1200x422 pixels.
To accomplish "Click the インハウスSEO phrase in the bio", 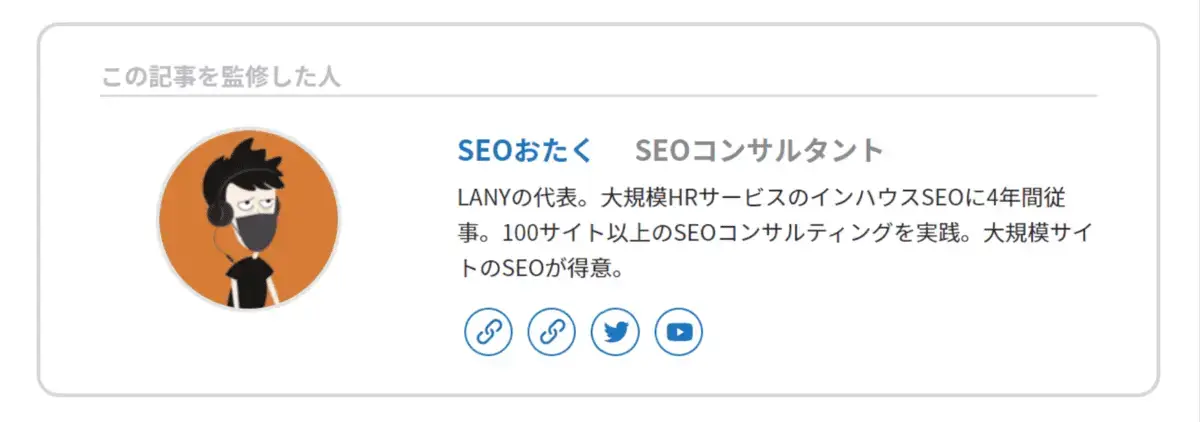I will (911, 196).
